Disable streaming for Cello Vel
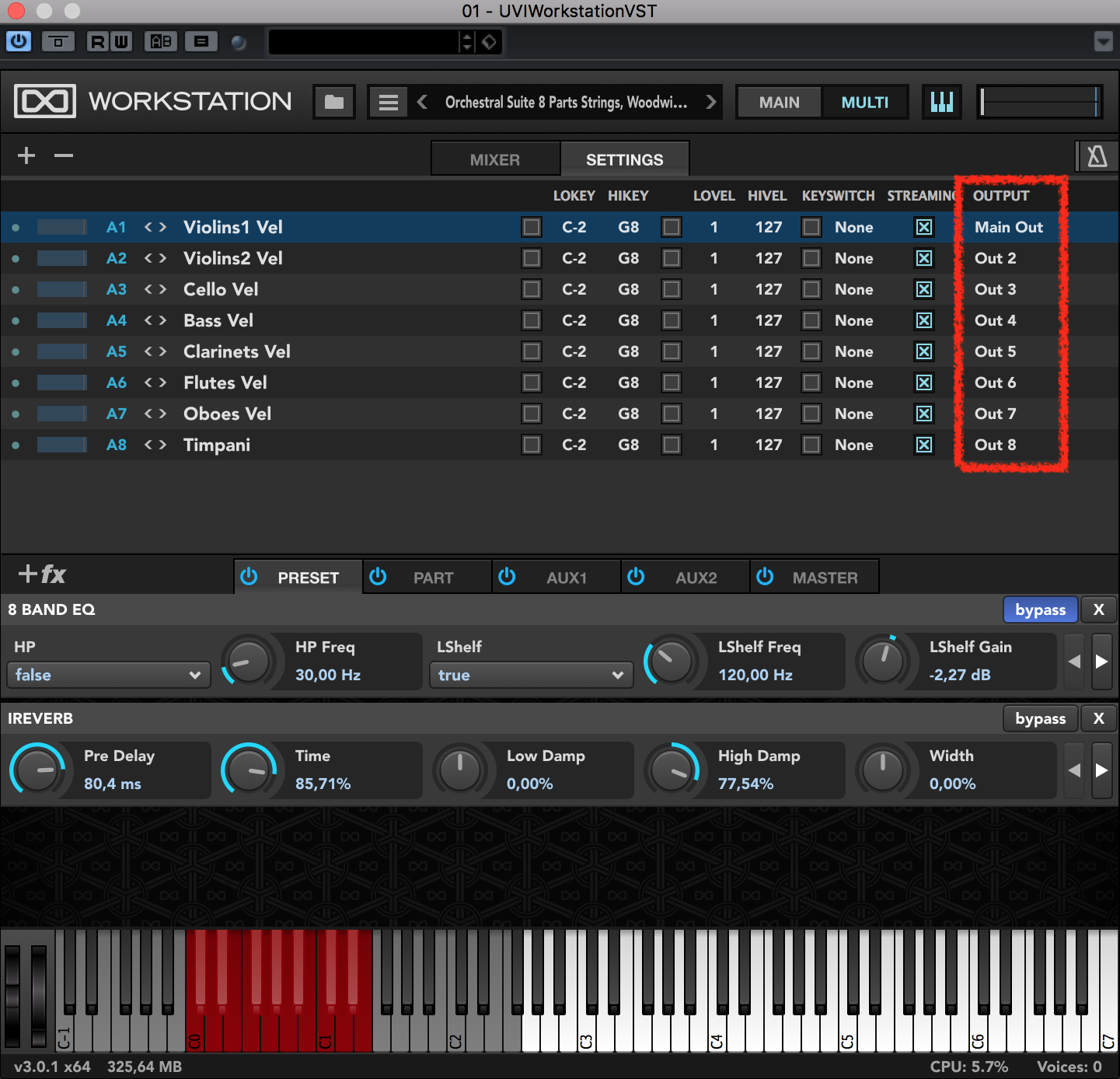Viewport: 1120px width, 1079px height. tap(924, 289)
